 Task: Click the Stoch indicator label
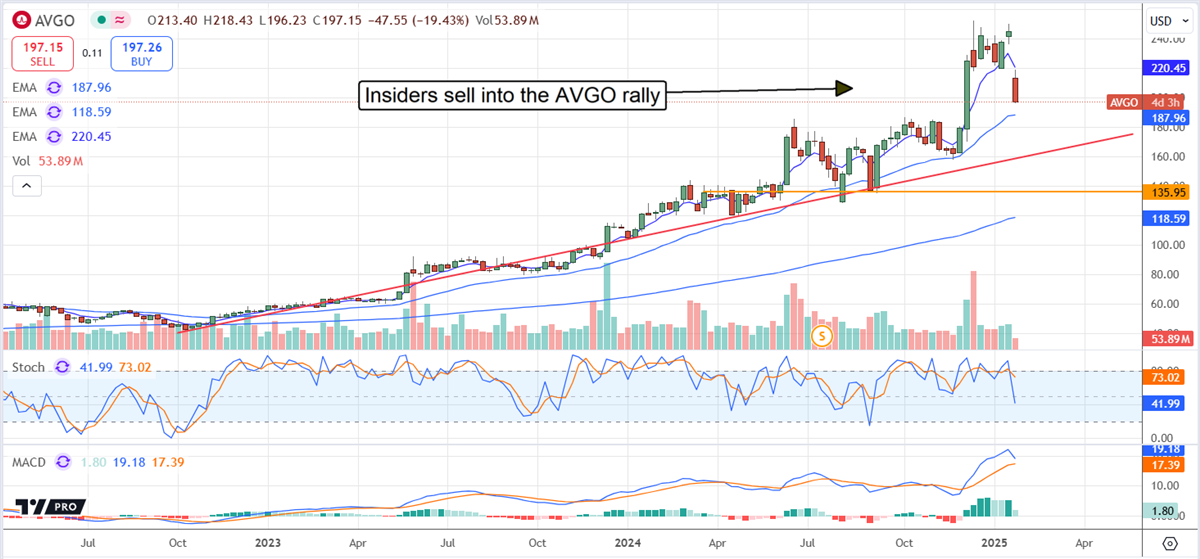tap(29, 367)
